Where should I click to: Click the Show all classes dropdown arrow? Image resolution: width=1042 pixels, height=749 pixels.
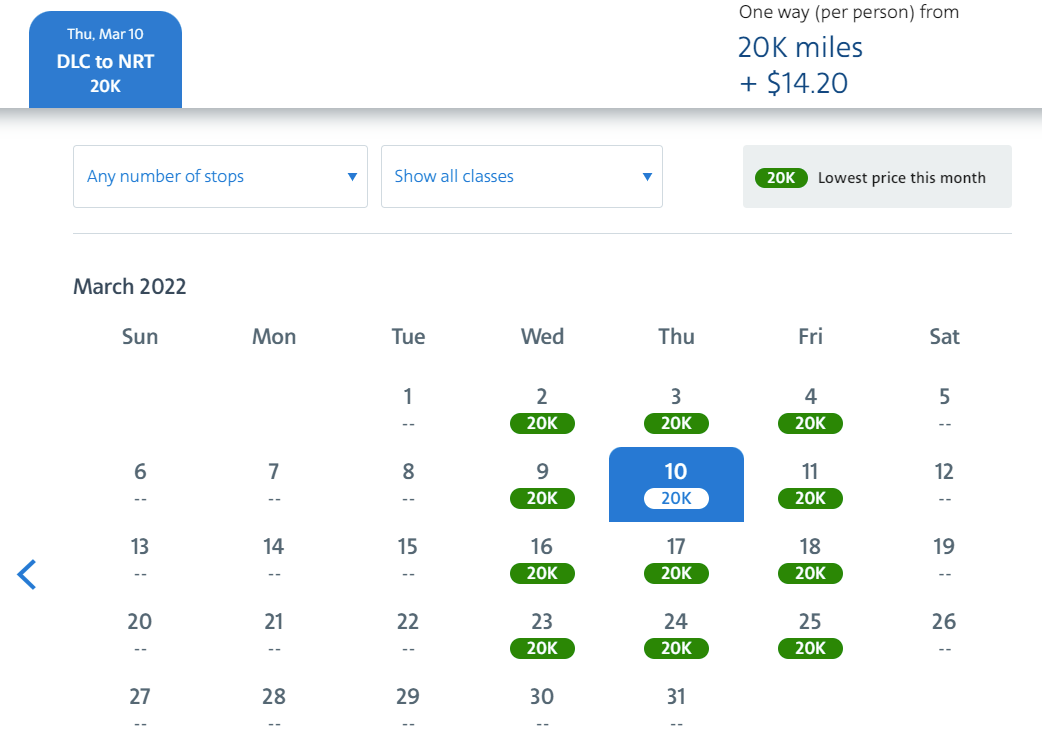[x=647, y=177]
